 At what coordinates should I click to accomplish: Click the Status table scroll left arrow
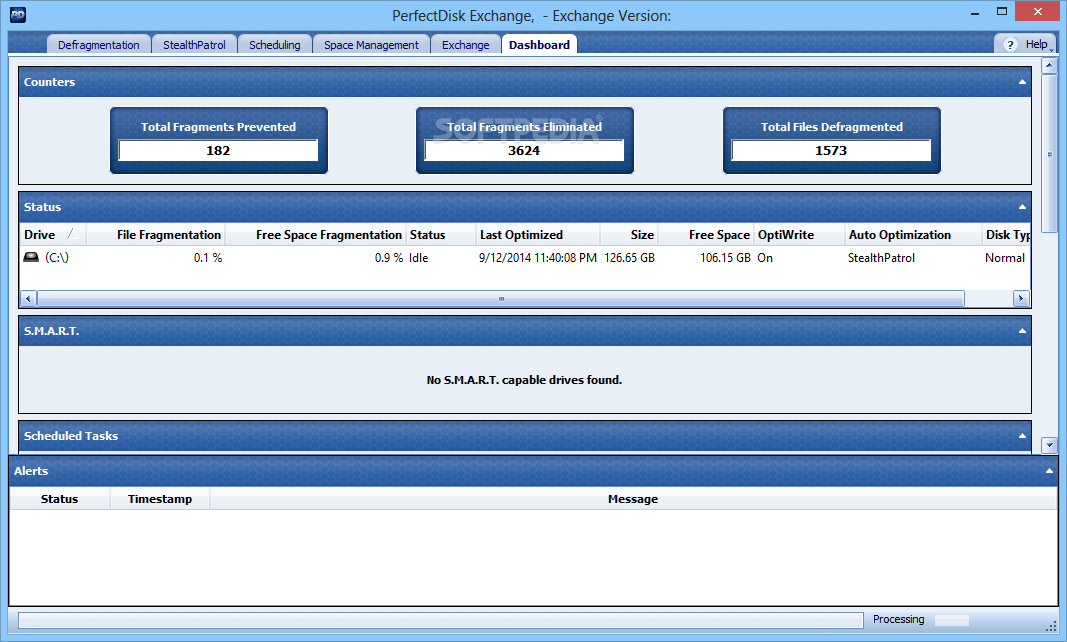pos(28,298)
